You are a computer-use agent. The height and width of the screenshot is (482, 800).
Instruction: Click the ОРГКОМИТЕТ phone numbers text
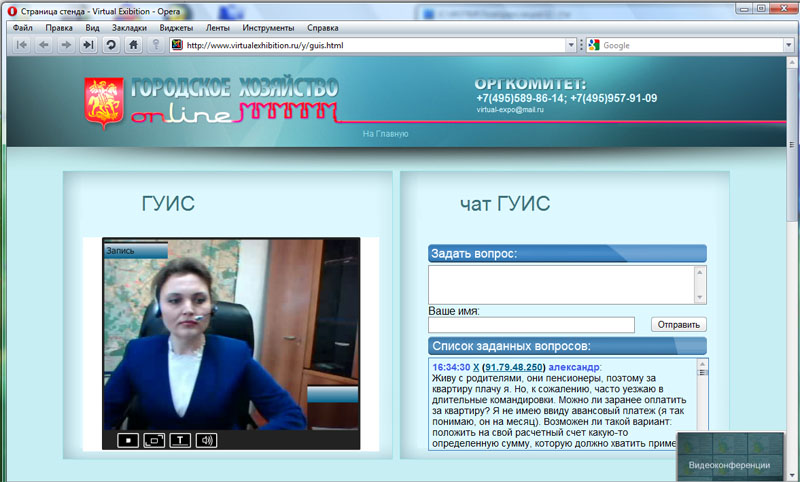567,98
